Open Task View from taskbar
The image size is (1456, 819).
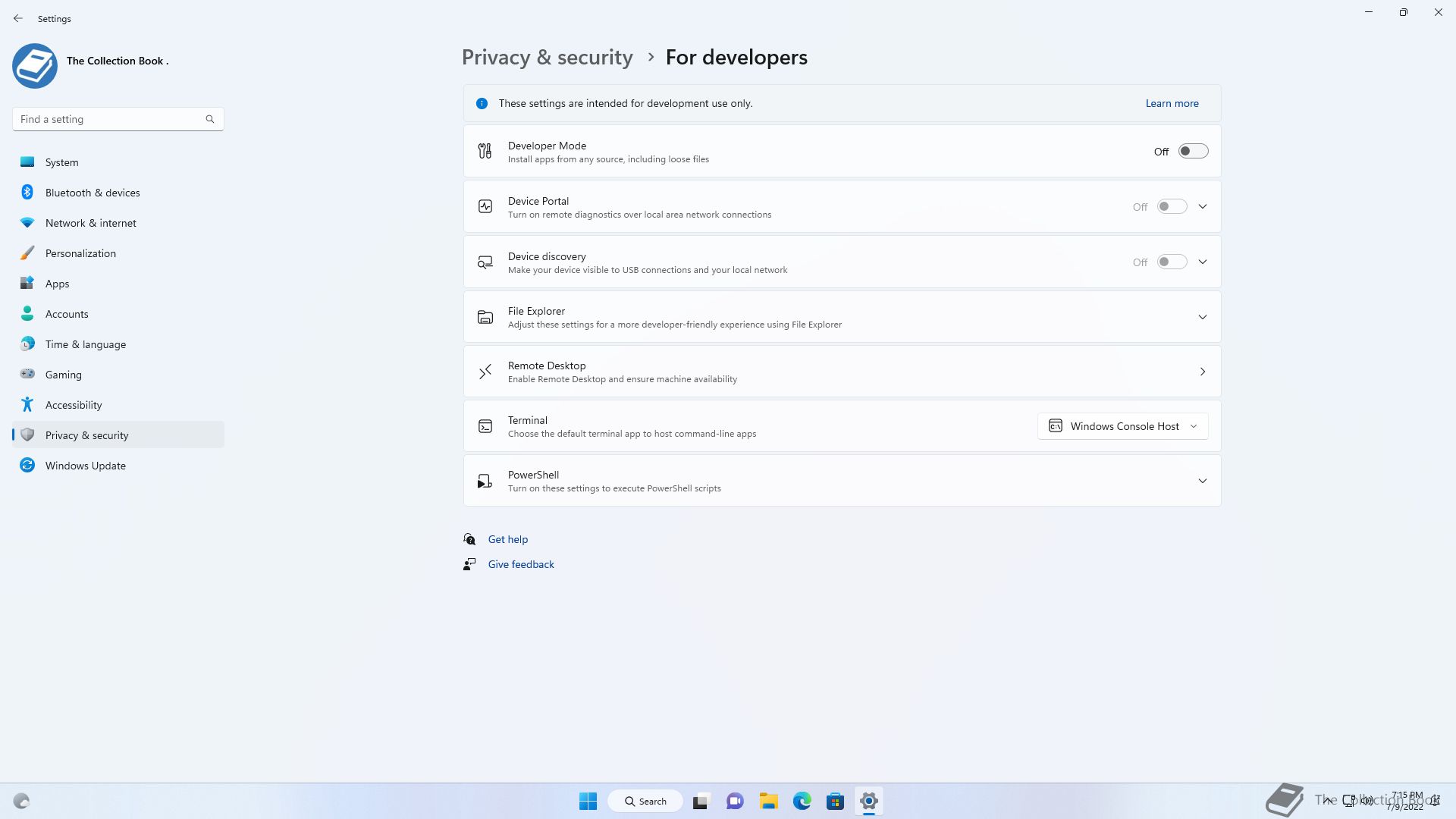pos(701,801)
